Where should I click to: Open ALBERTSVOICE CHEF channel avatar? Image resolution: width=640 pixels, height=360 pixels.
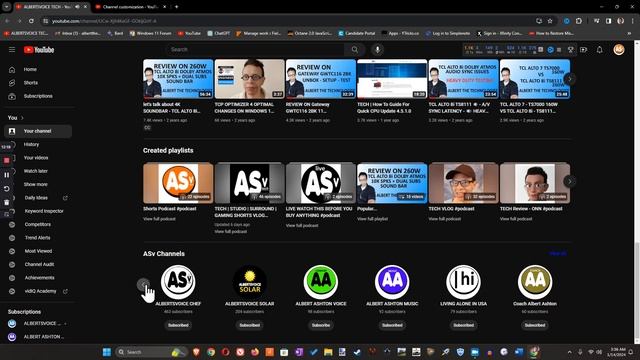click(178, 281)
